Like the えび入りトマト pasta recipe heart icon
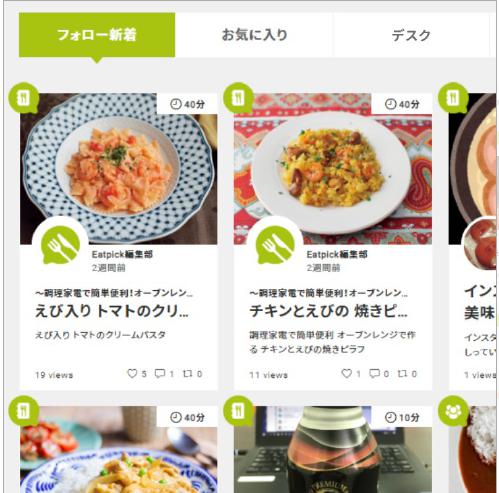The width and height of the screenshot is (499, 493). [x=132, y=373]
